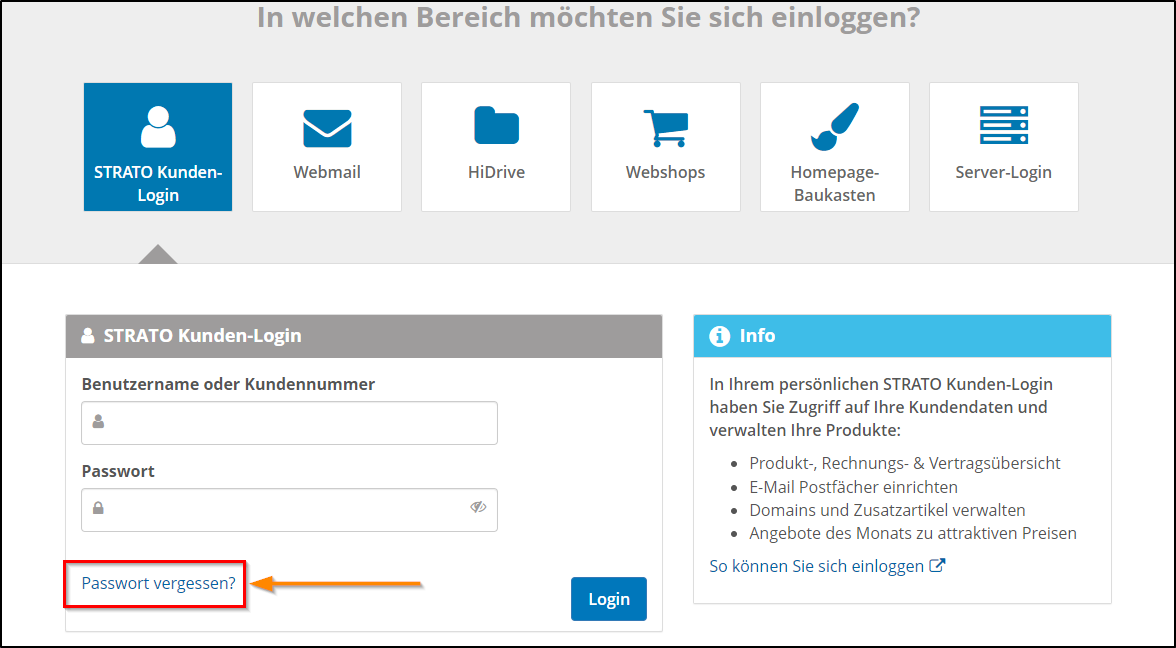The height and width of the screenshot is (648, 1176).
Task: Click the page heading 'In welchen Bereich möchten Sie sich einloggen?'
Action: (588, 17)
